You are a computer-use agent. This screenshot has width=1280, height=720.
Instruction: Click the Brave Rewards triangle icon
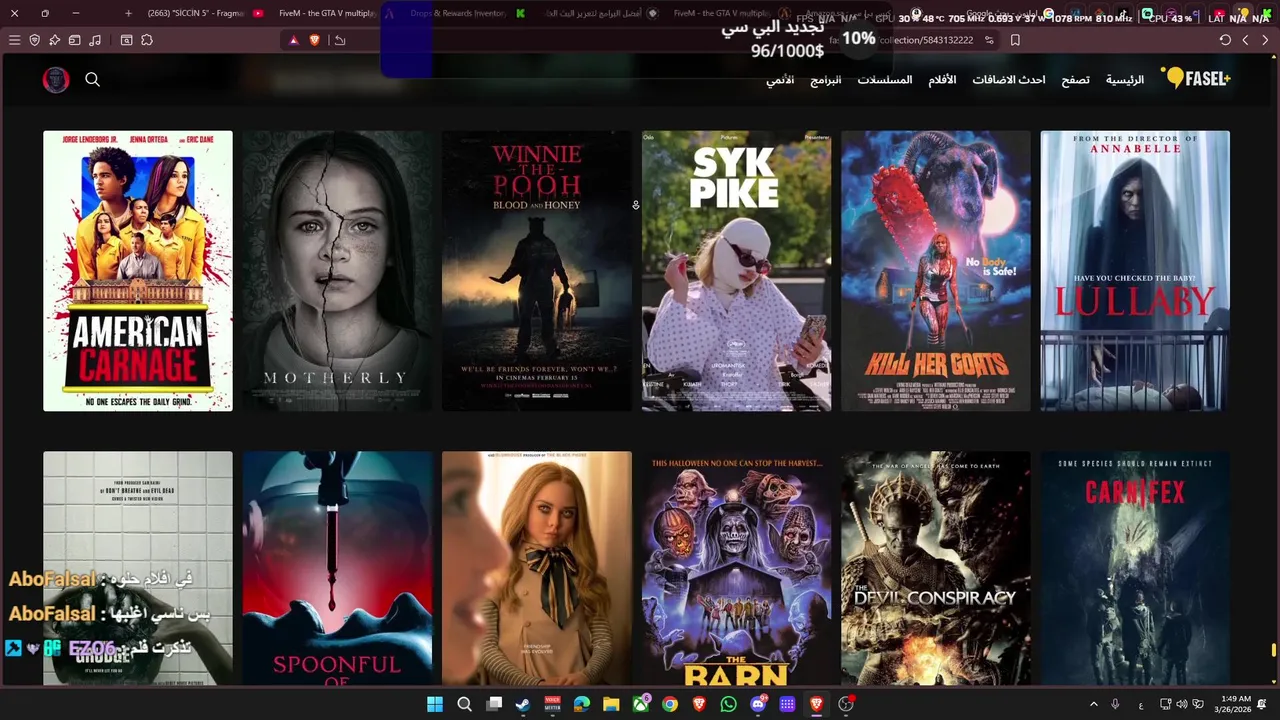(293, 40)
